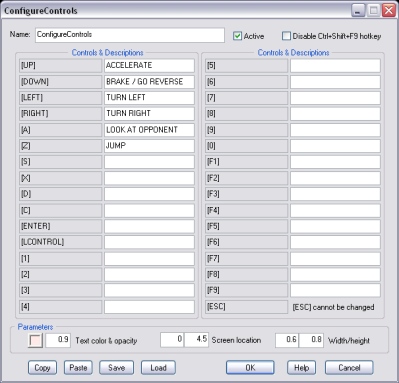Load a control configuration
The height and width of the screenshot is (383, 399).
(158, 368)
